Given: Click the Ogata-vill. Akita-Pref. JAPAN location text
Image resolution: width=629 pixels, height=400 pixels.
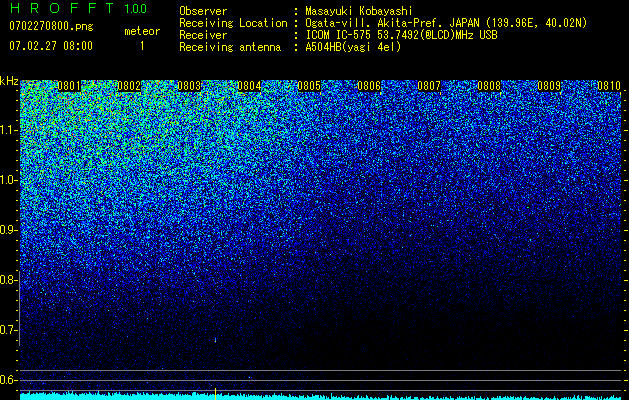Looking at the screenshot, I should (x=446, y=23).
